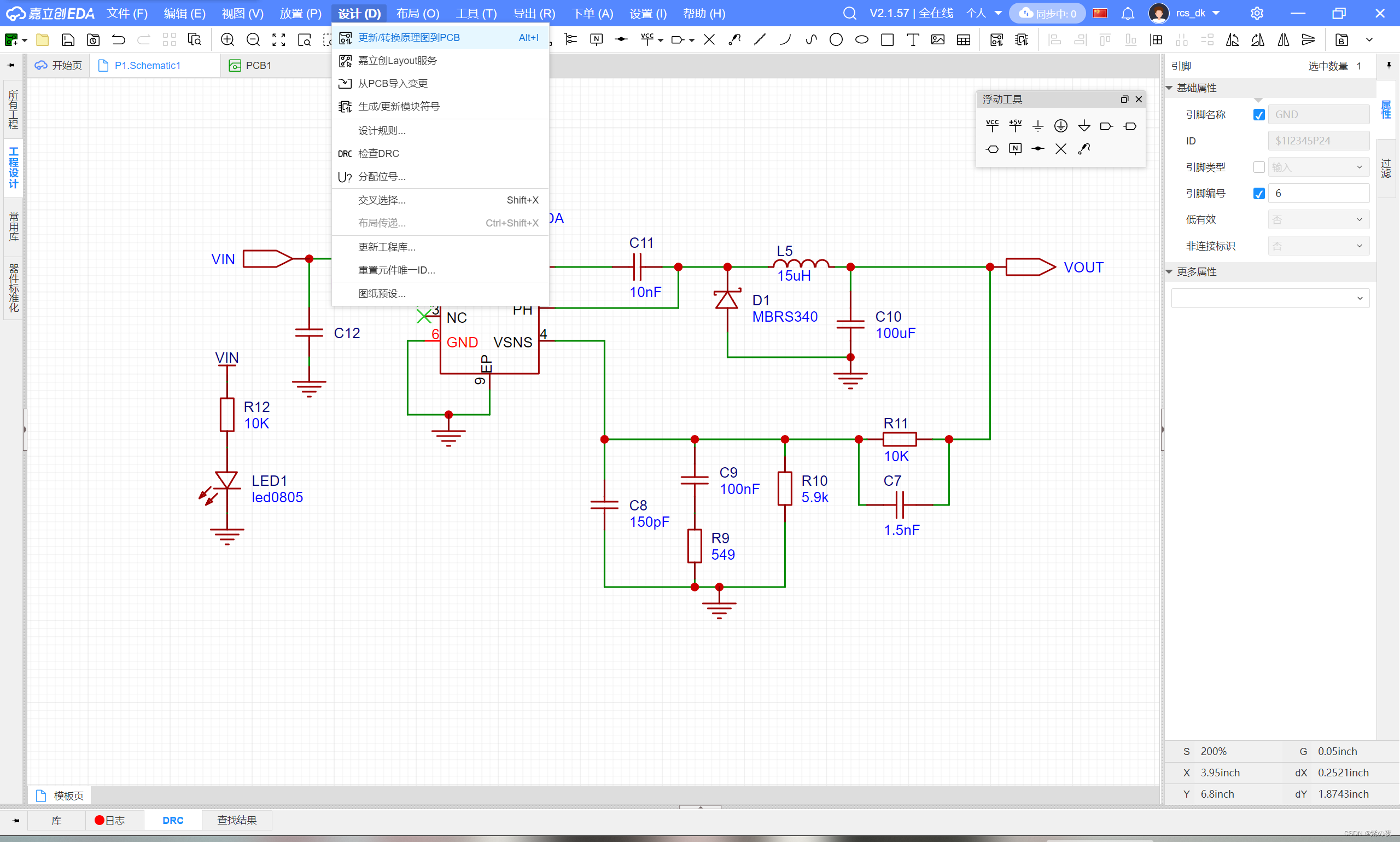
Task: Select the insert table tool icon
Action: point(964,39)
